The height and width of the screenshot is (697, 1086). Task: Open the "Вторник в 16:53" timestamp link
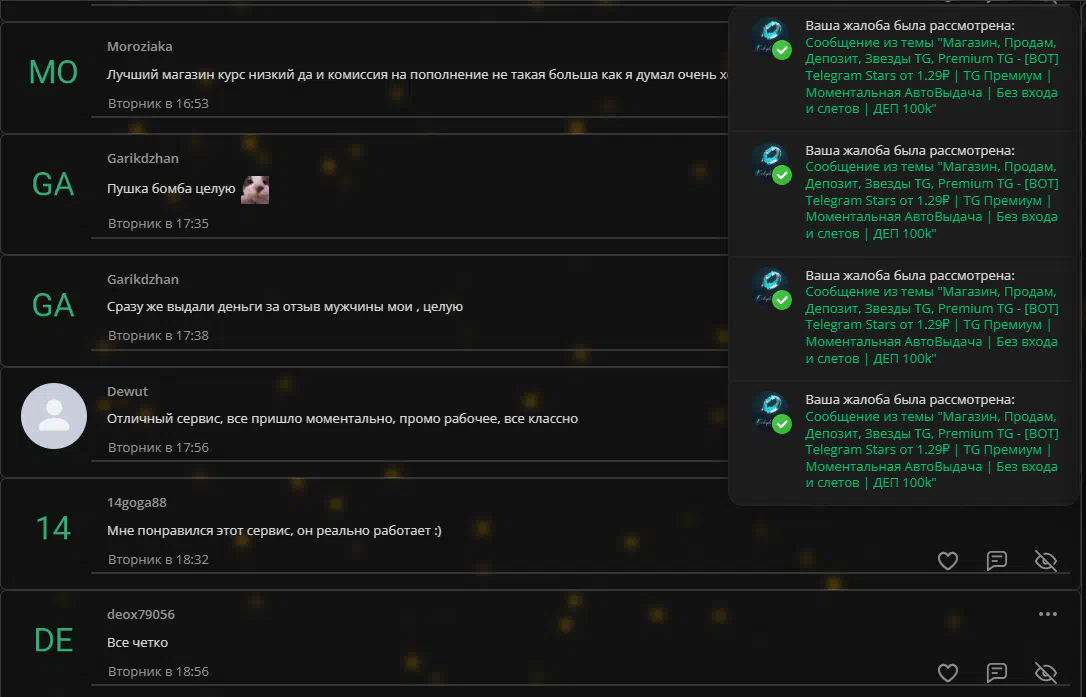[158, 103]
